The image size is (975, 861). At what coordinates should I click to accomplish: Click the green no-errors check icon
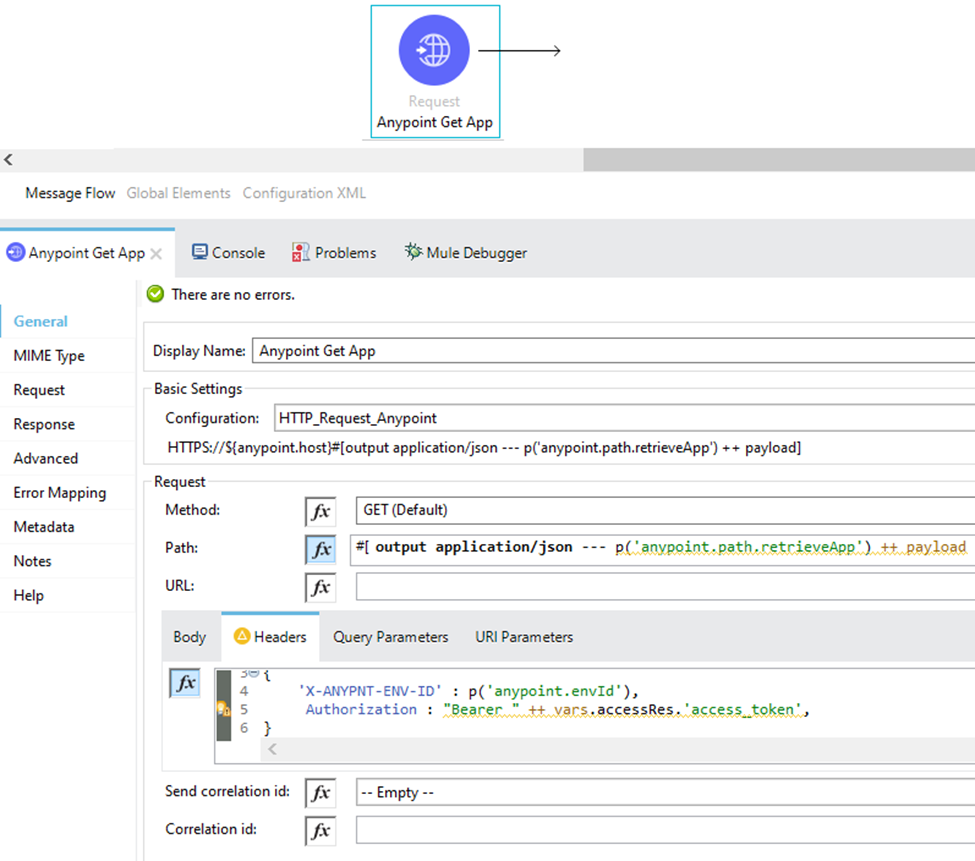pos(155,294)
